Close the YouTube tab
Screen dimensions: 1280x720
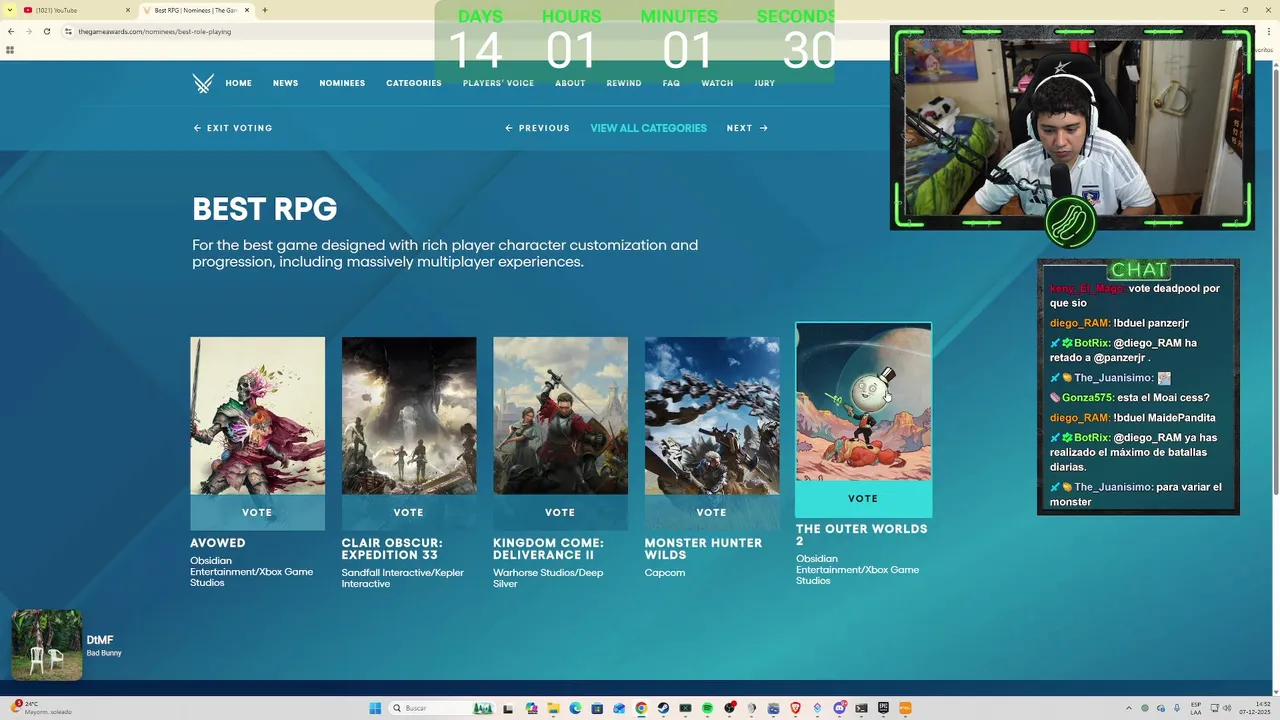coord(128,10)
